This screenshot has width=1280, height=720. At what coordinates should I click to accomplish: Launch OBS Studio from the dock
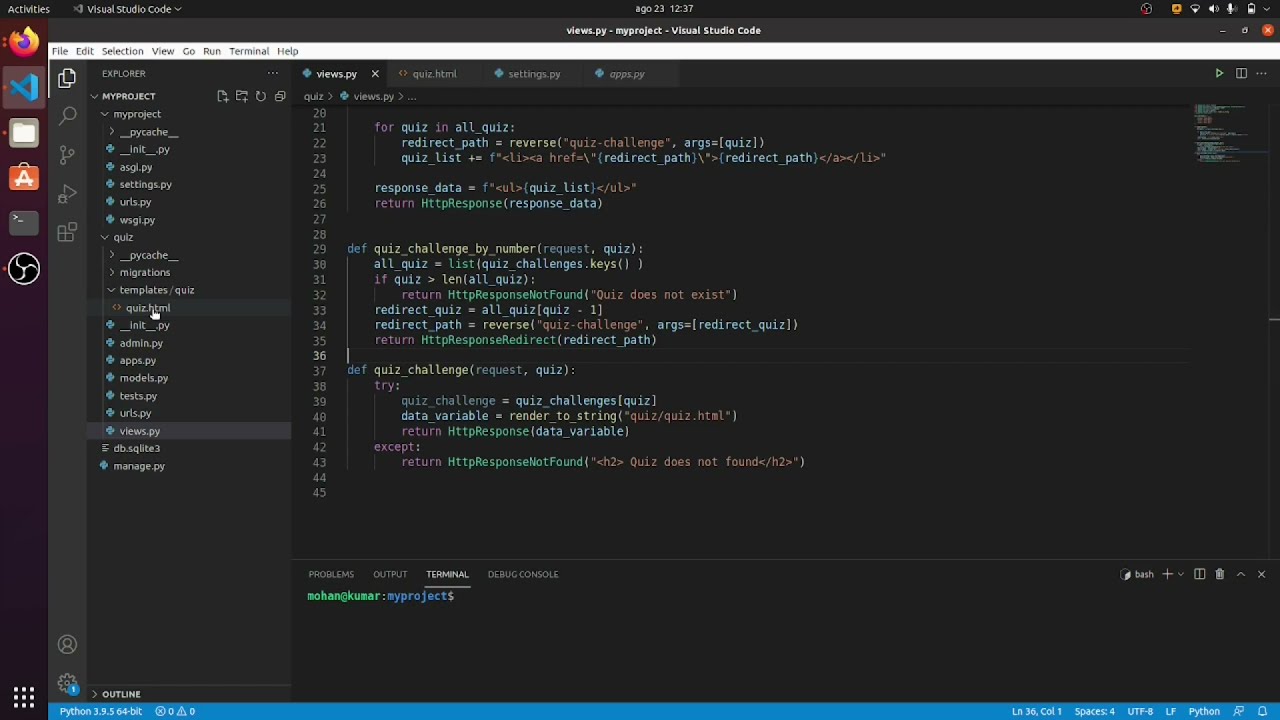[x=24, y=268]
